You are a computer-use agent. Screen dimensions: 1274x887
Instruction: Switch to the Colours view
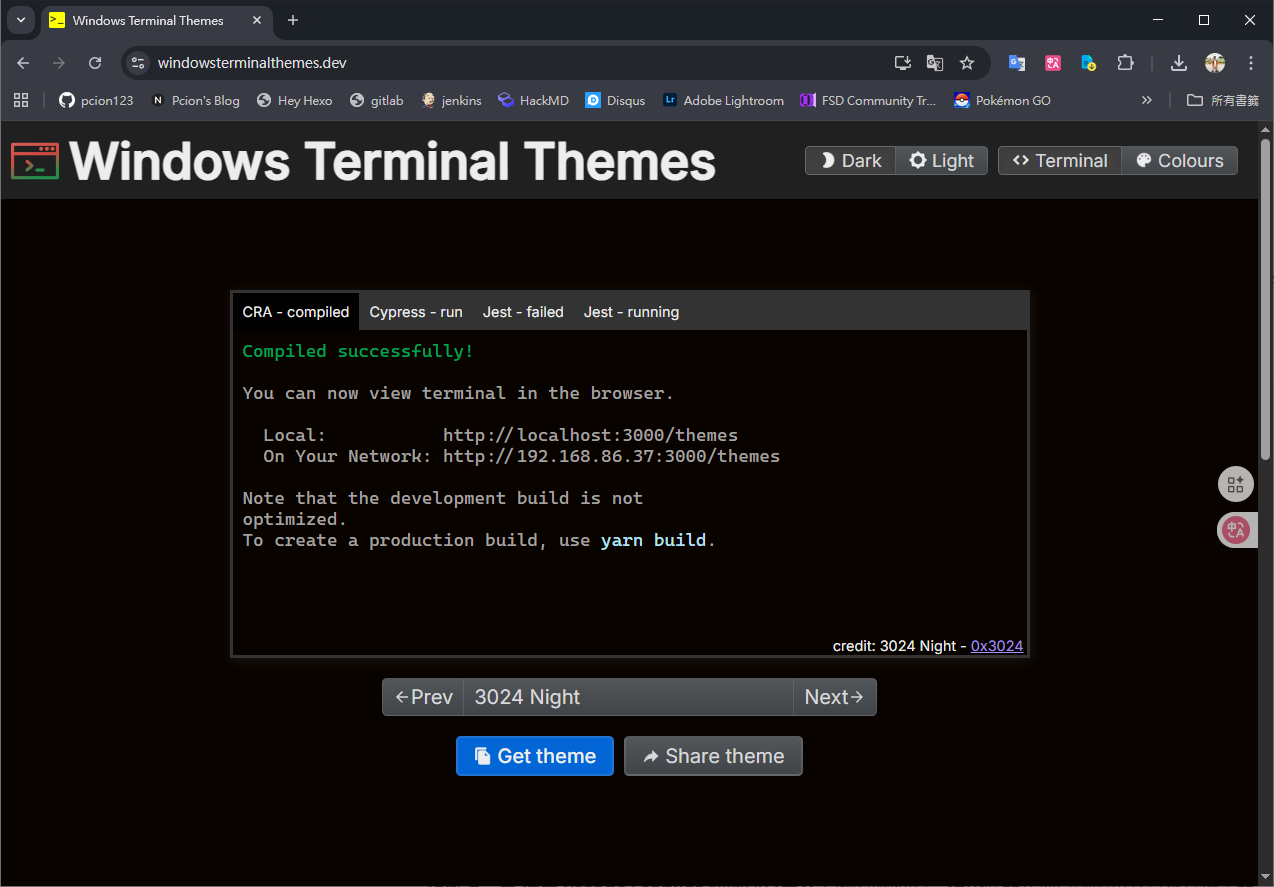1179,161
